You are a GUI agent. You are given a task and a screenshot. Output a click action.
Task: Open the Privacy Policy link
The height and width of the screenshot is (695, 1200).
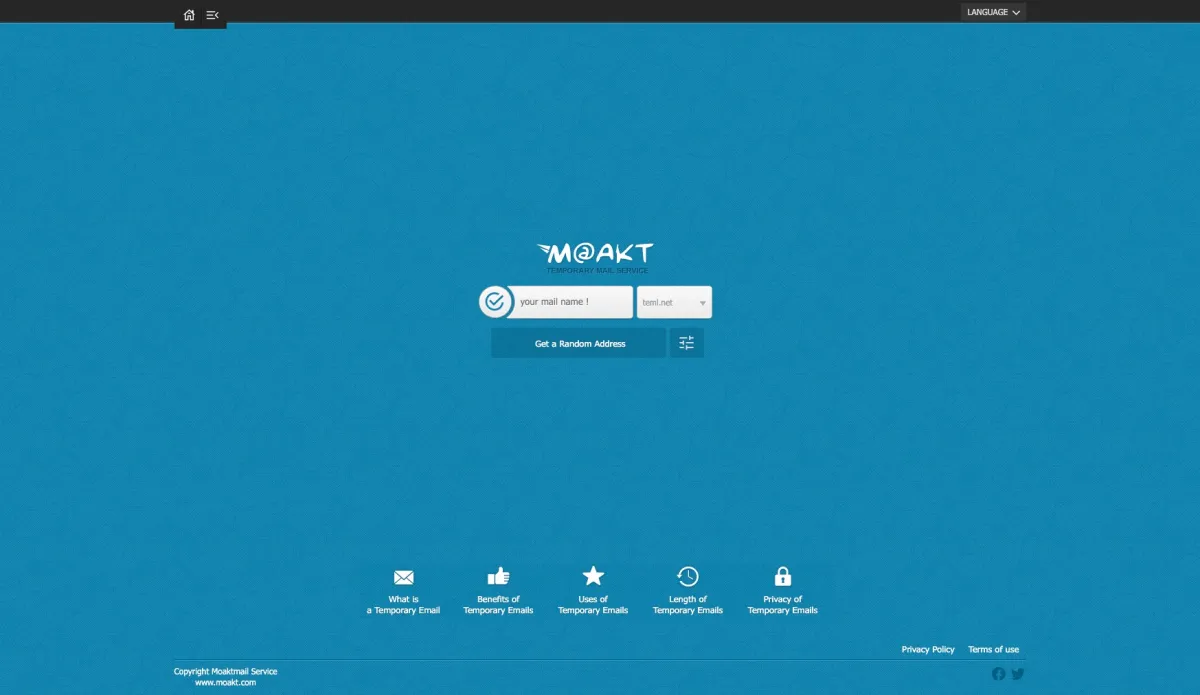(x=928, y=649)
